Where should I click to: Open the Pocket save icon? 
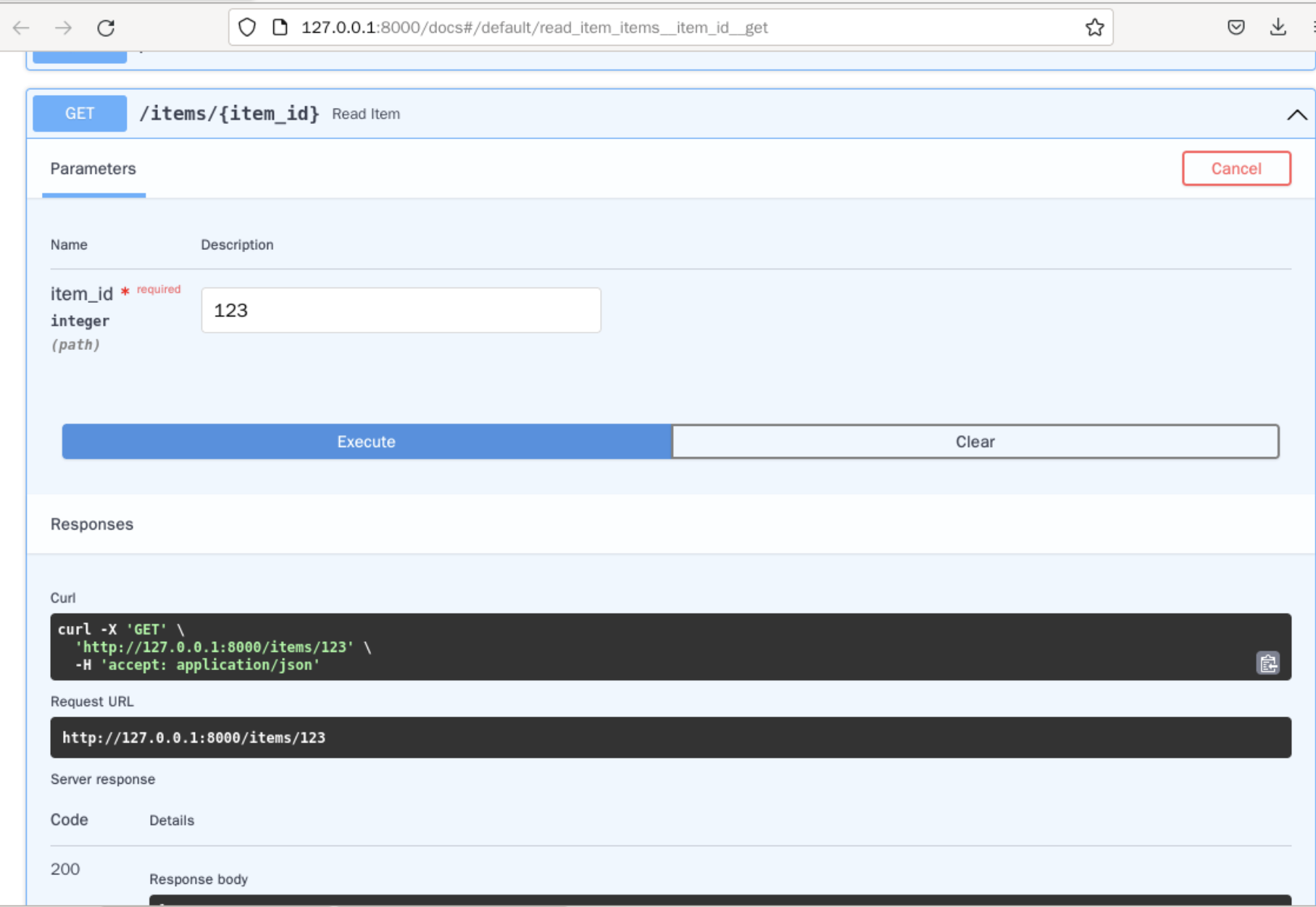coord(1236,28)
